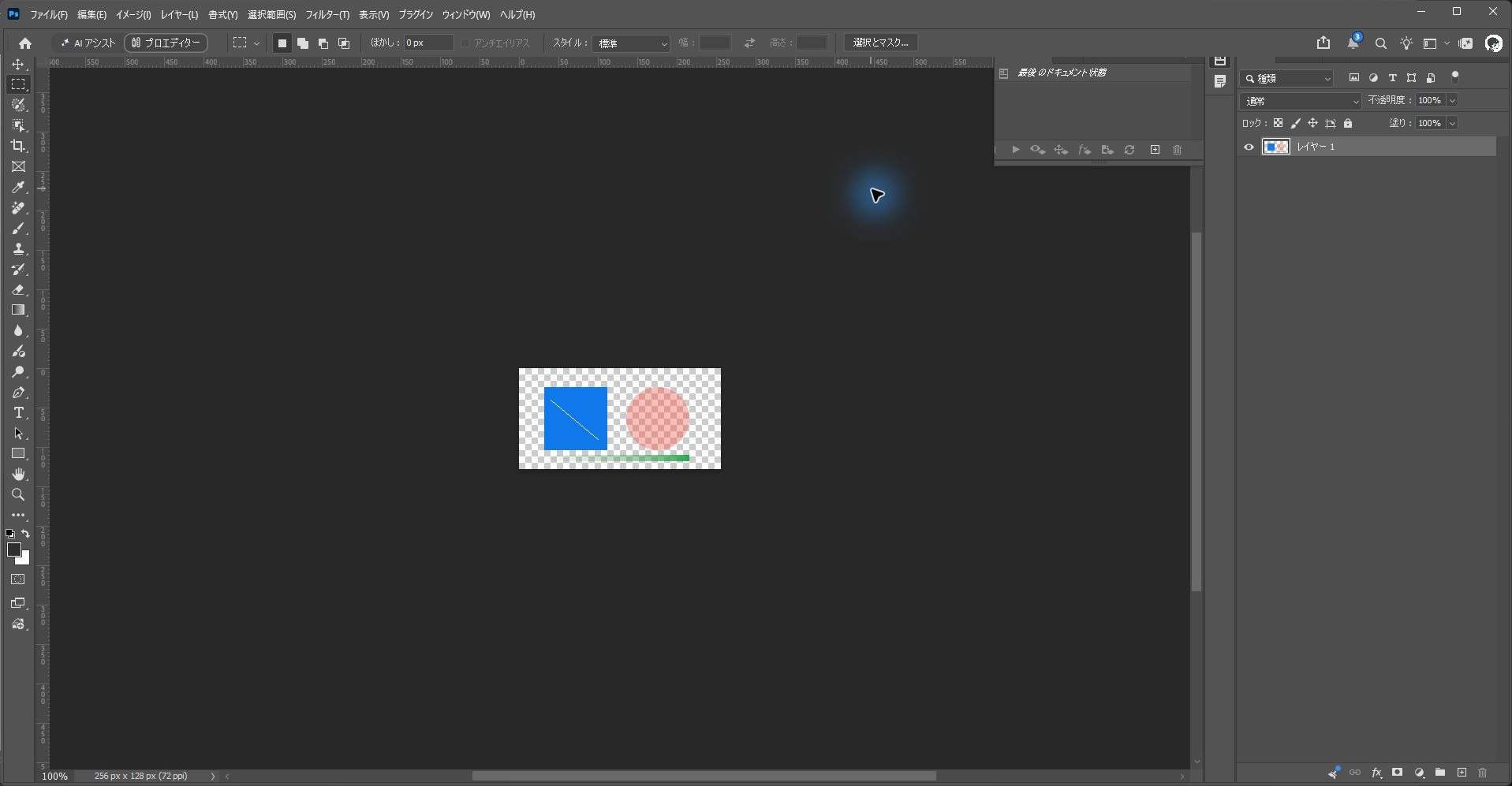This screenshot has width=1512, height=786.
Task: Expand the fill 100% dropdown arrow
Action: (1452, 123)
